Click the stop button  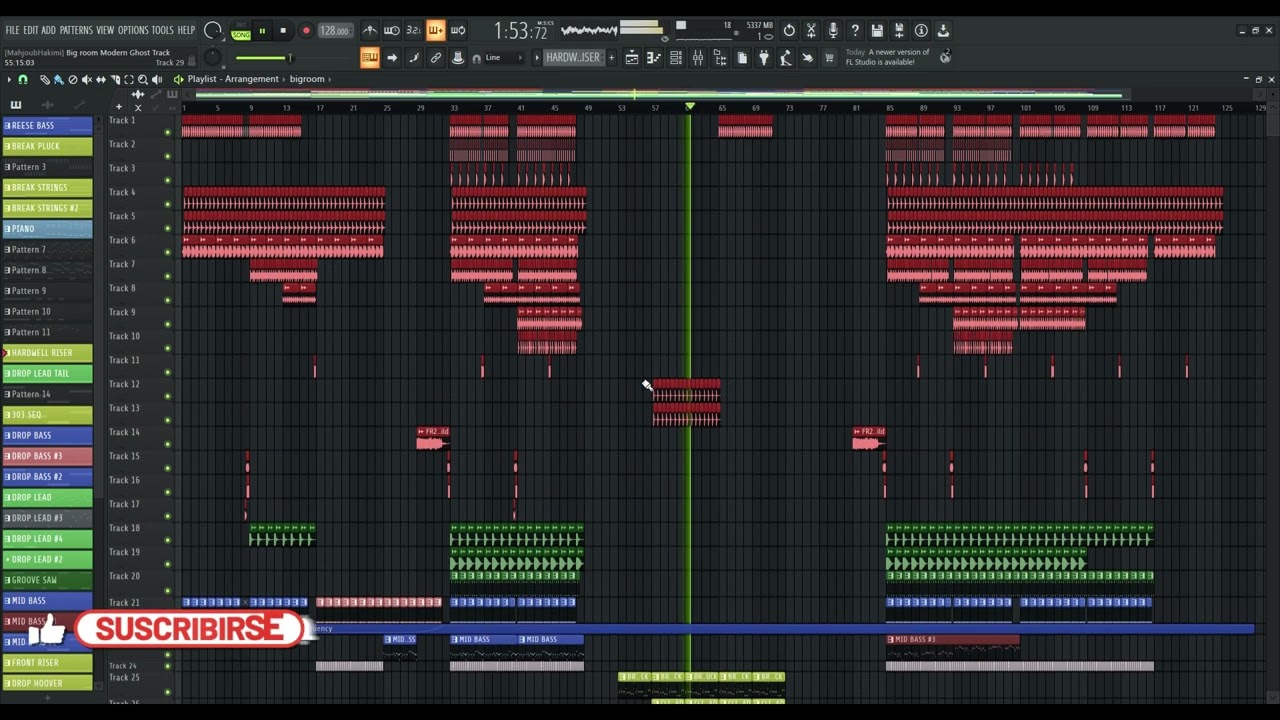[283, 31]
